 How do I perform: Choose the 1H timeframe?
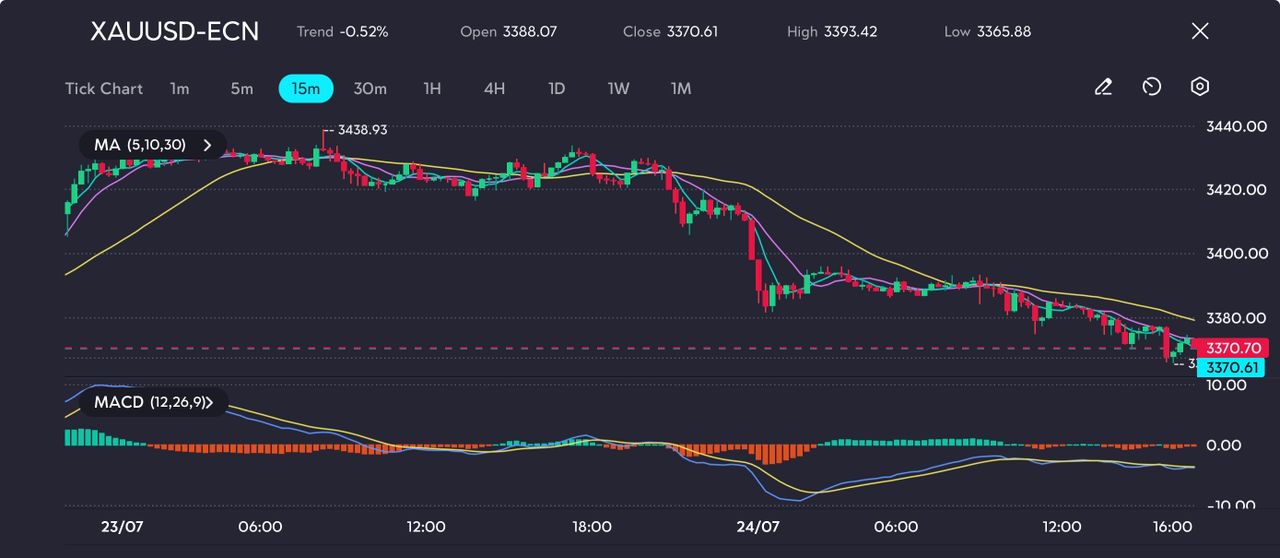[x=432, y=89]
